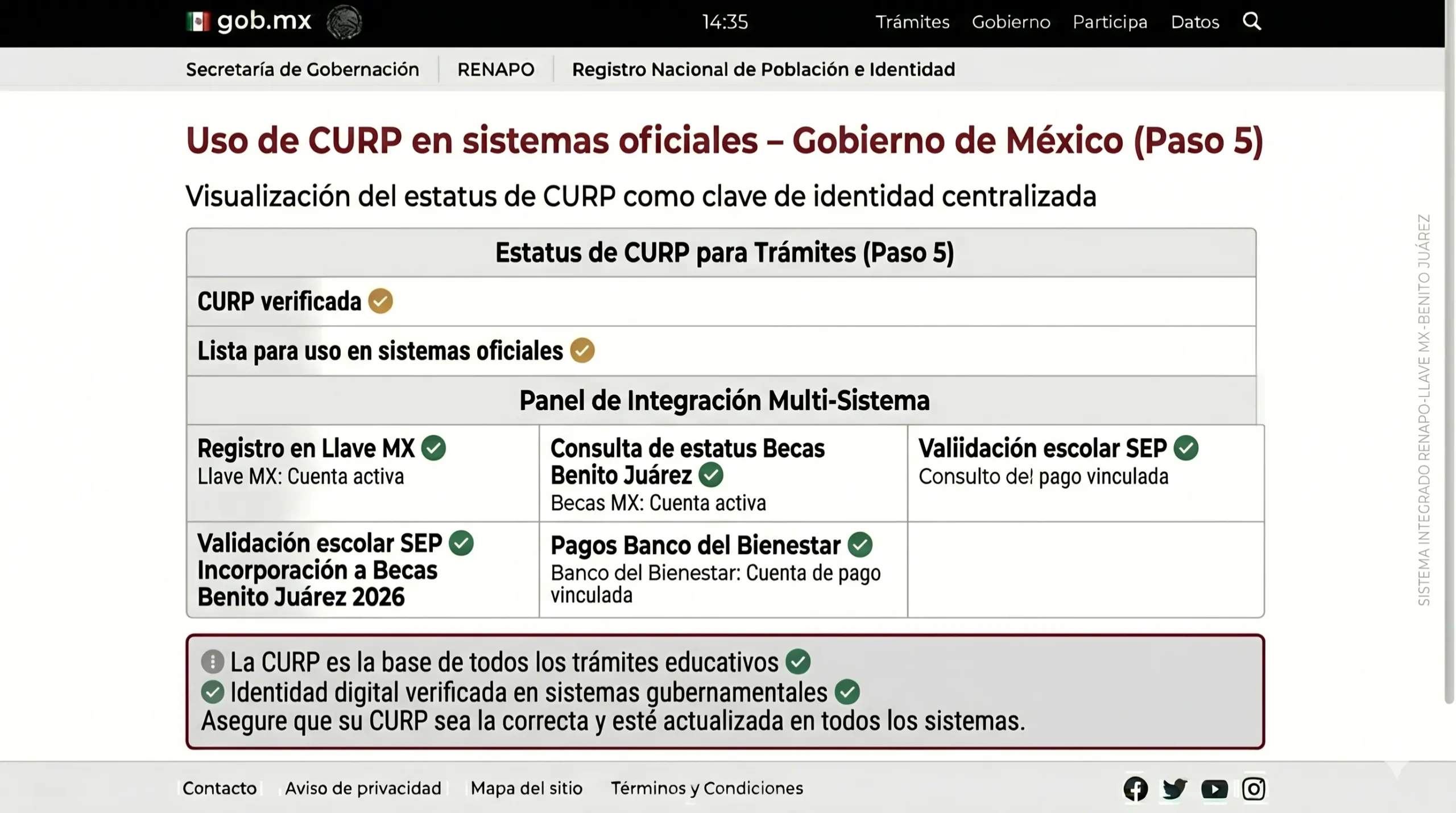Click green check beside Pagos Banco del Bienestar
This screenshot has height=813, width=1456.
coord(860,544)
